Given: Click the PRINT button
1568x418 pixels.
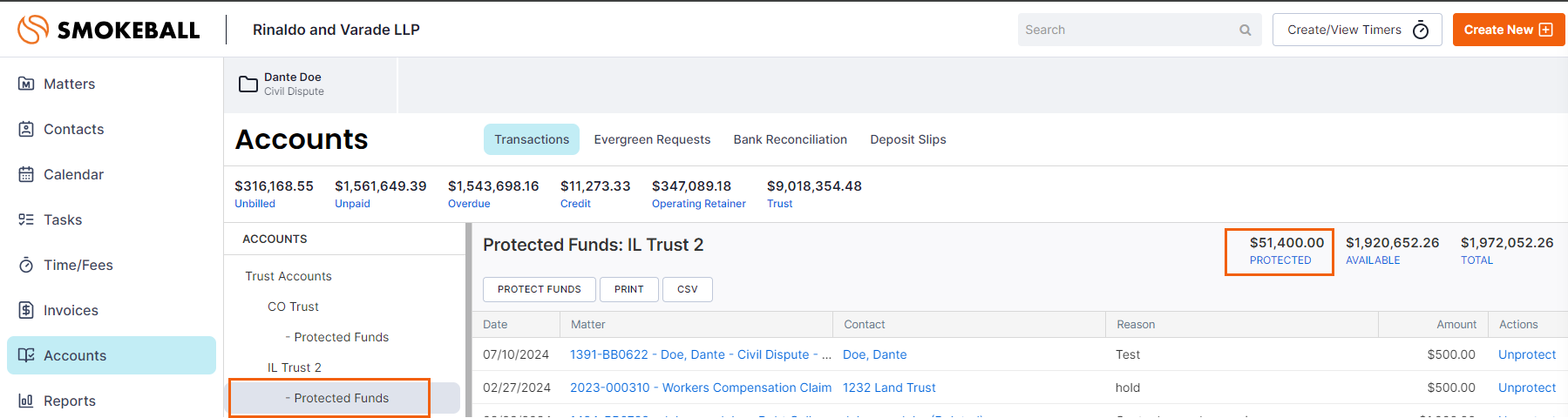Looking at the screenshot, I should (629, 289).
